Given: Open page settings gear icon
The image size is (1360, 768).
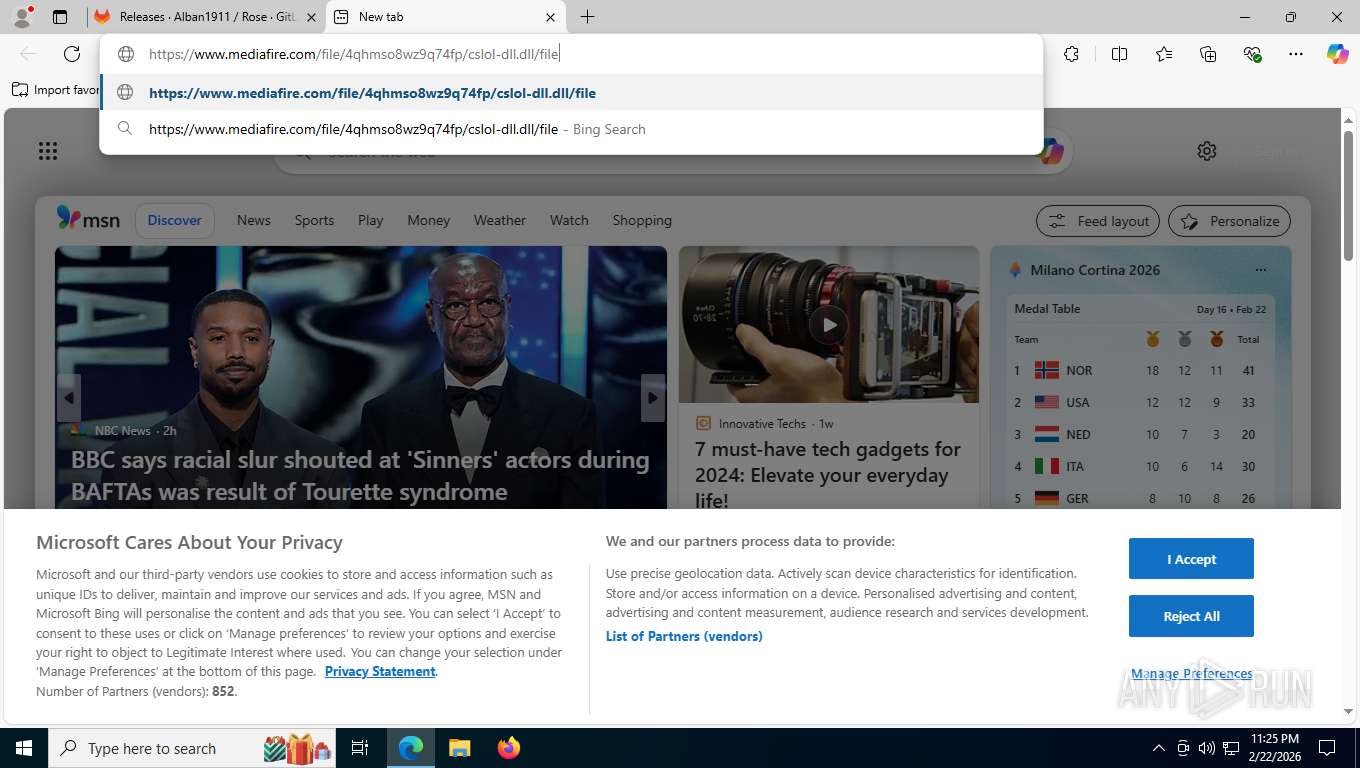Looking at the screenshot, I should [x=1207, y=151].
